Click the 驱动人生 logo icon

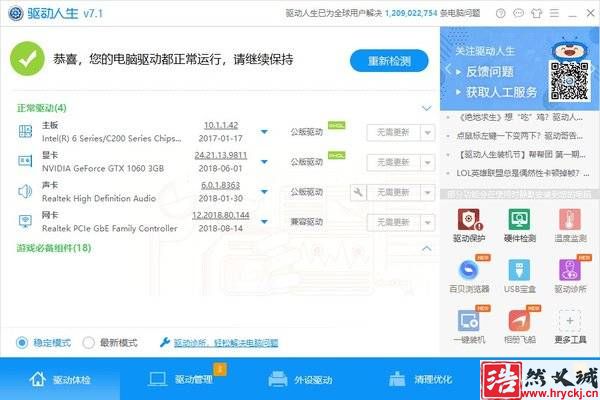[16, 13]
